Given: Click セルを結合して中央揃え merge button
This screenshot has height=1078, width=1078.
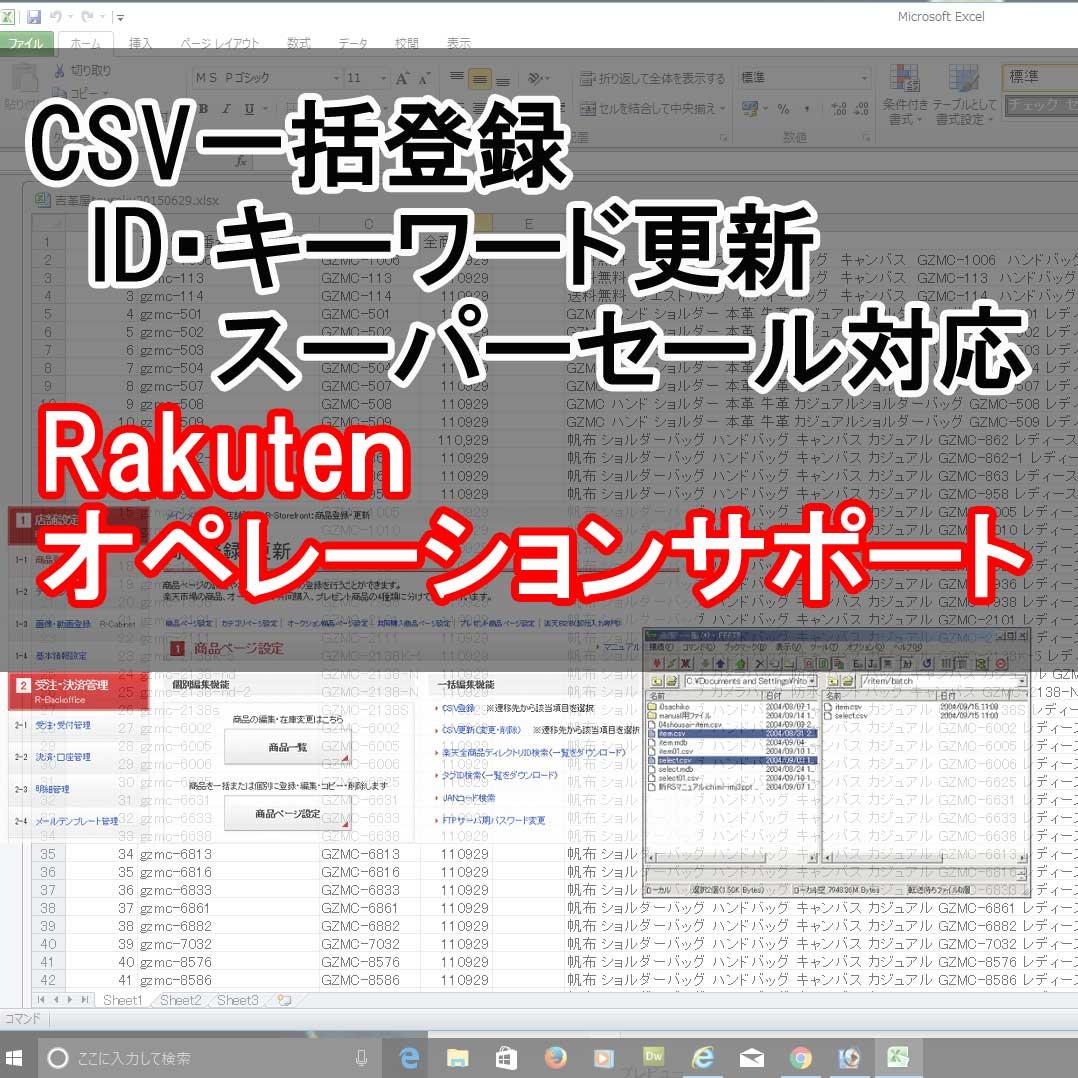Looking at the screenshot, I should coord(652,109).
